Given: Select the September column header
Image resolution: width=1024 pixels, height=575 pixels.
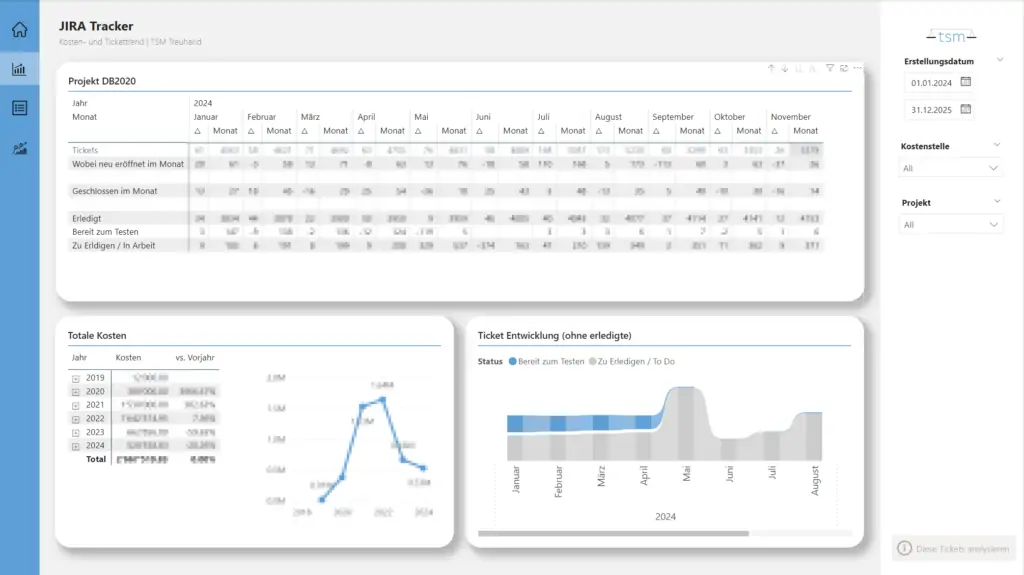Looking at the screenshot, I should point(673,117).
